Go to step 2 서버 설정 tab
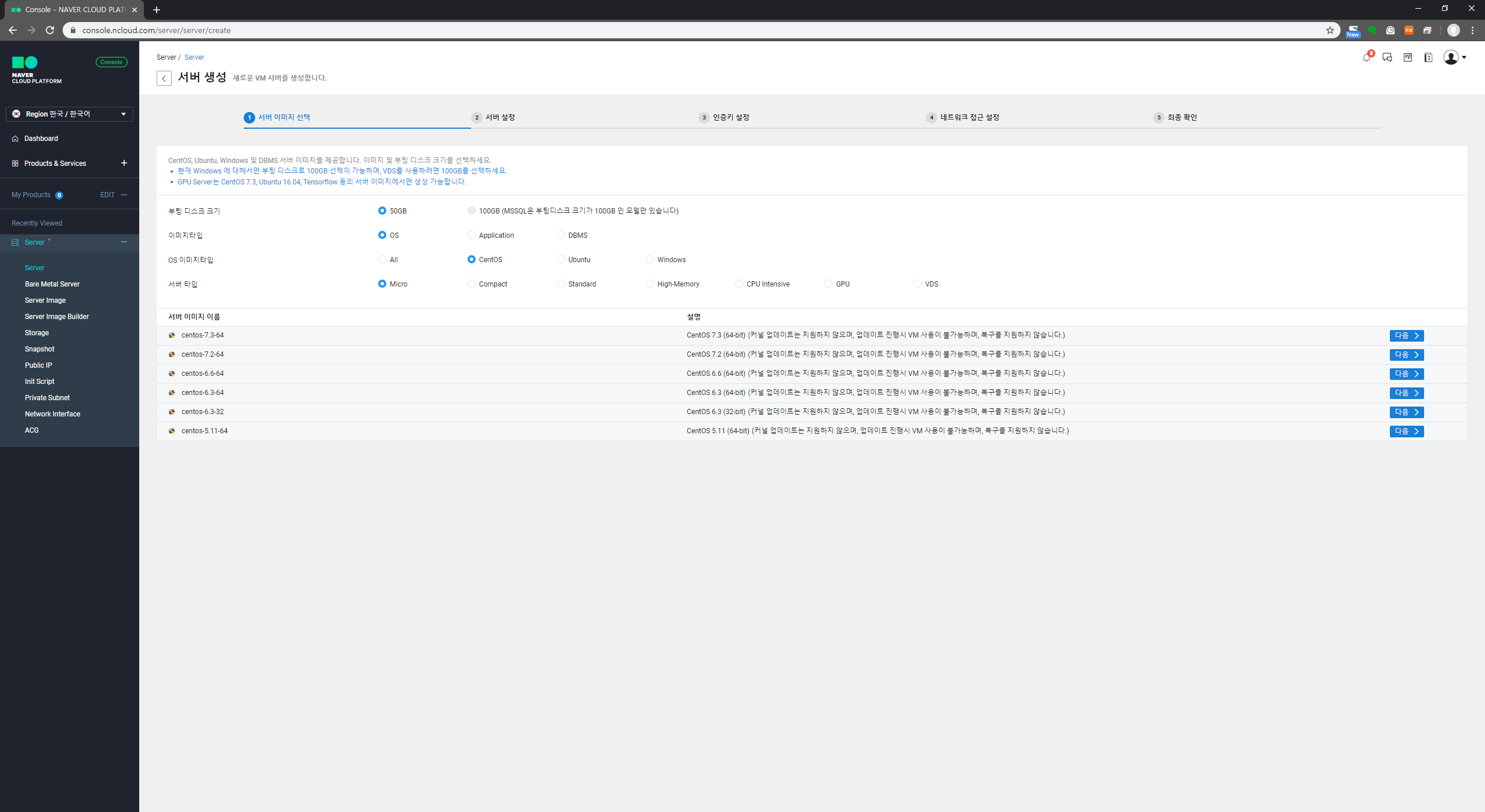The height and width of the screenshot is (812, 1485). click(x=499, y=118)
